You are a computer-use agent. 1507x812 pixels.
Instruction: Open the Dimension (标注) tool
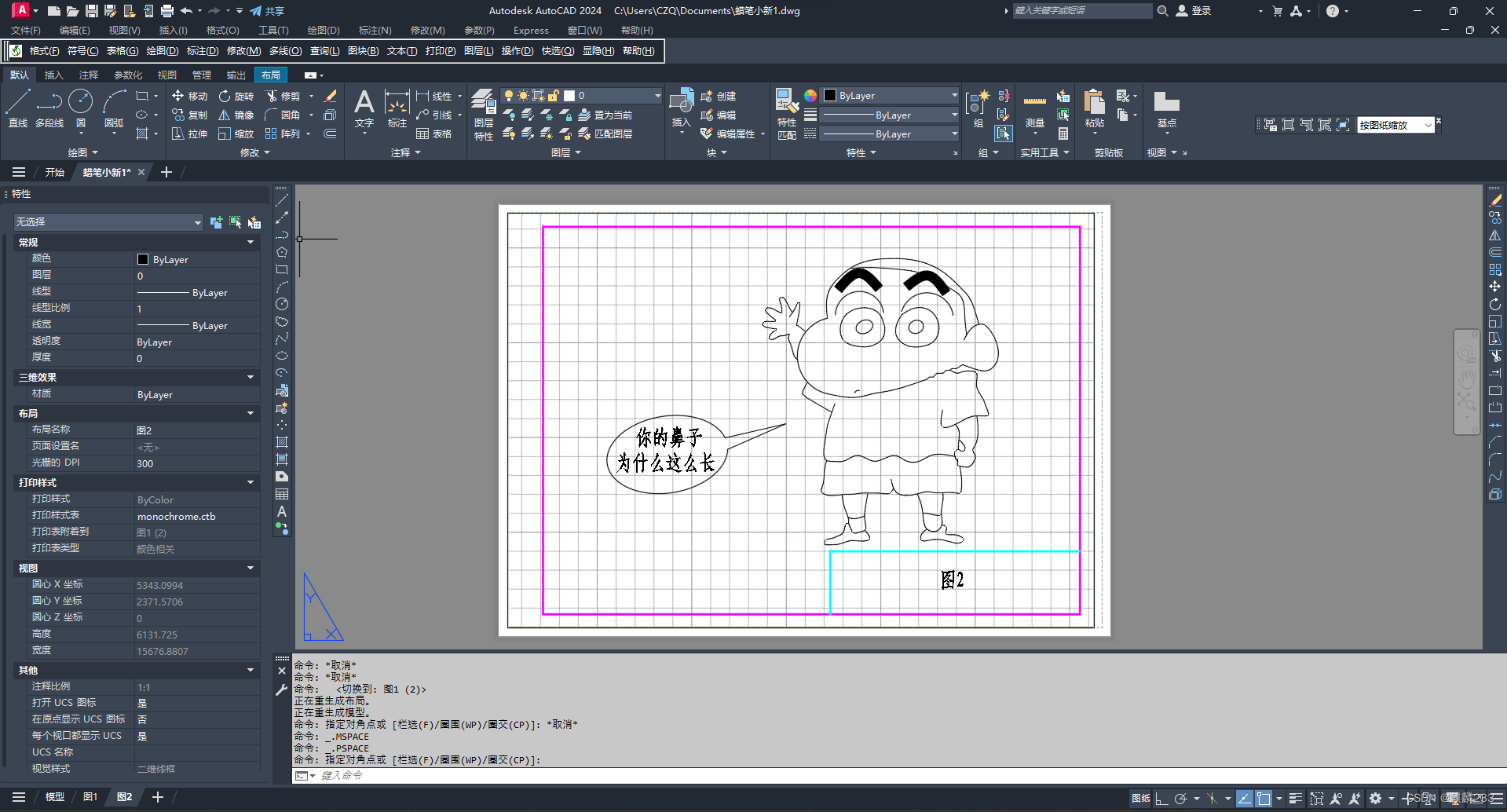pyautogui.click(x=397, y=108)
